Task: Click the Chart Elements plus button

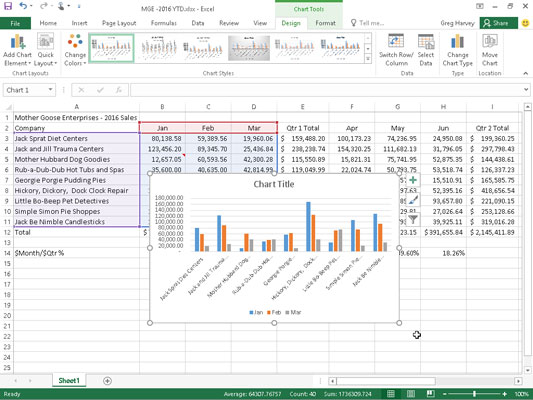Action: tap(413, 180)
